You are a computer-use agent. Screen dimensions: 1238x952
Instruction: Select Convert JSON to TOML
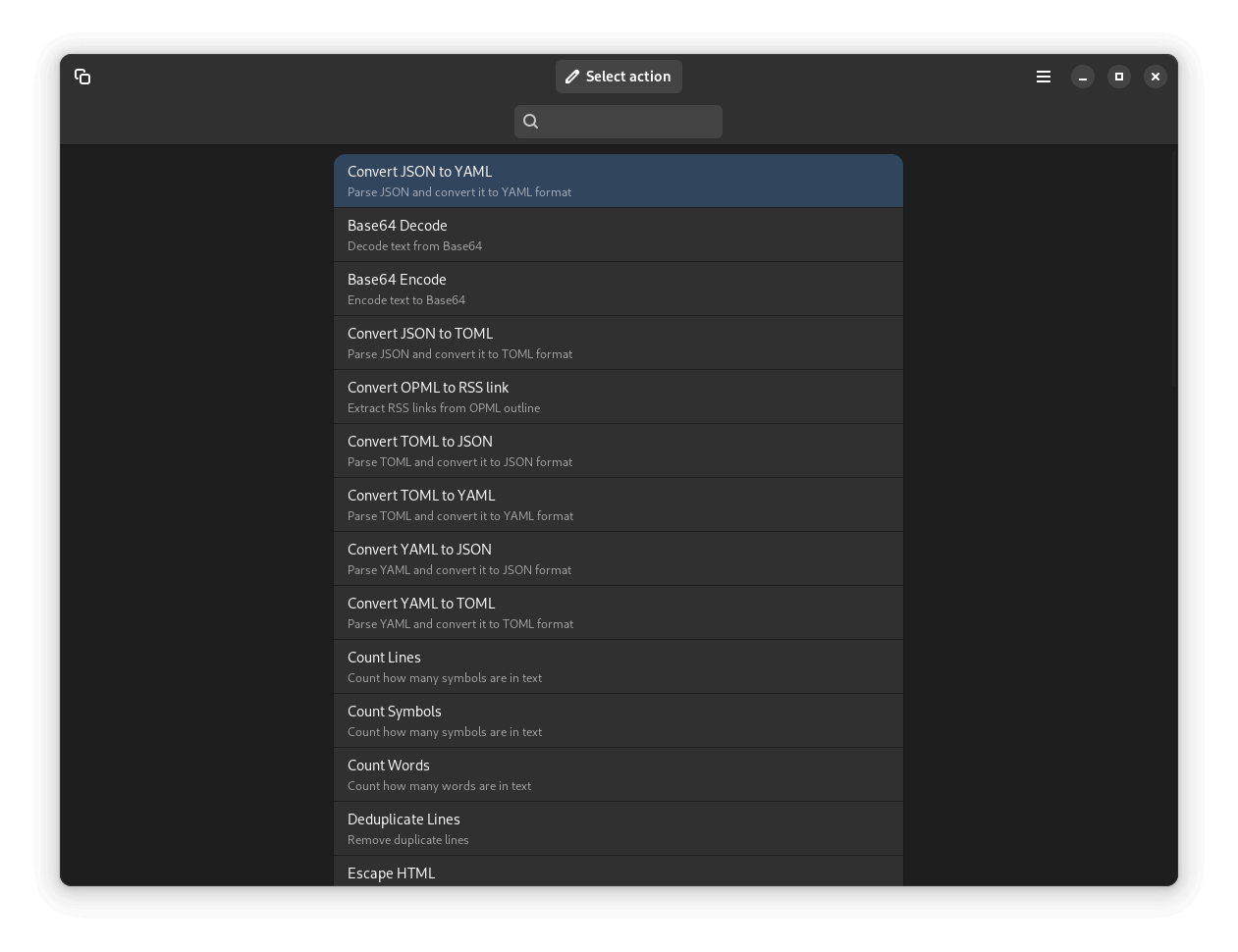tap(618, 343)
